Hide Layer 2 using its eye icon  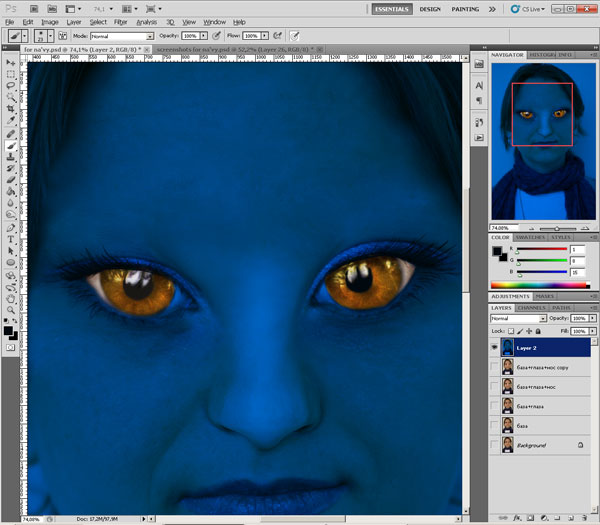(x=496, y=349)
